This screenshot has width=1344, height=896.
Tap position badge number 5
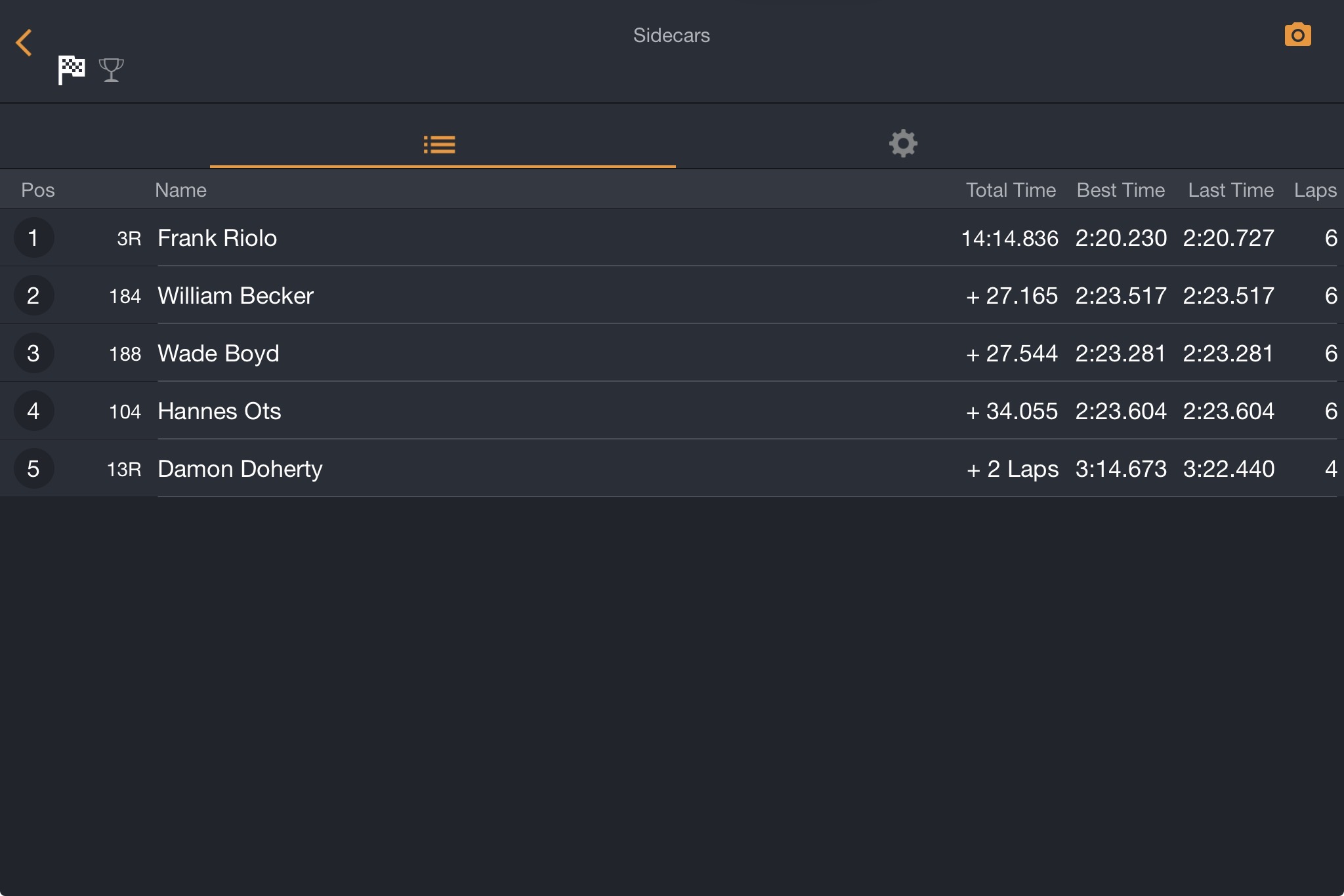[x=33, y=468]
